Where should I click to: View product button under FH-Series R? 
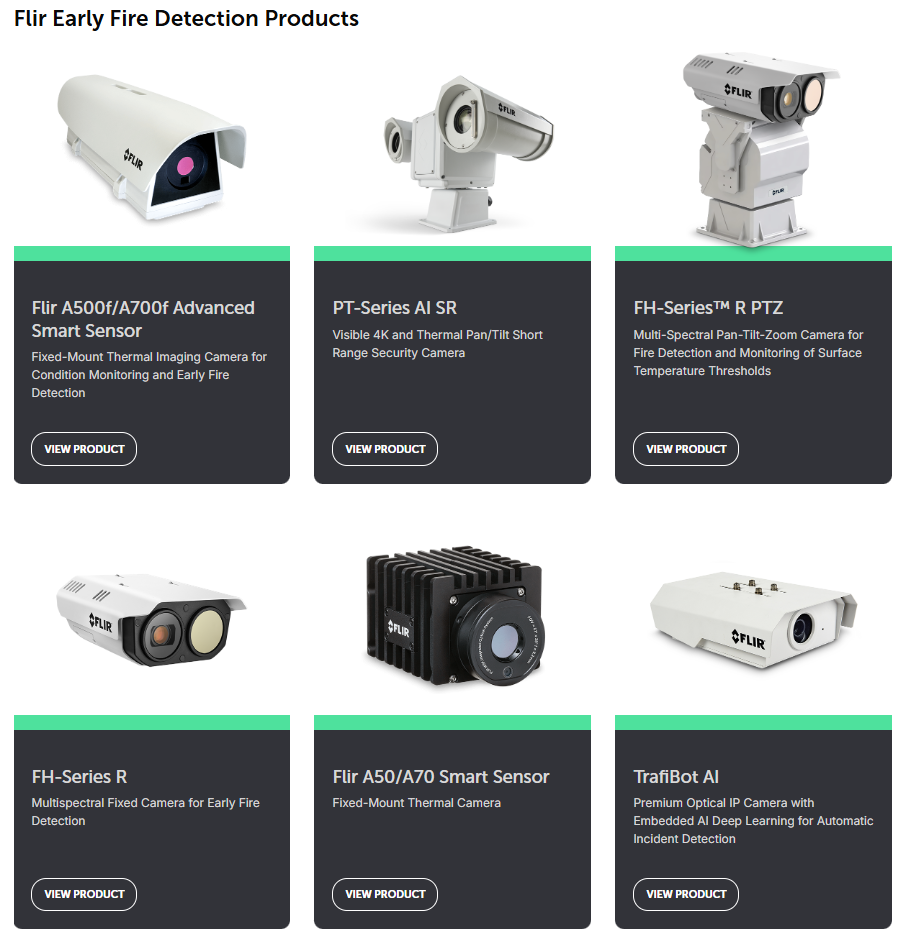coord(84,894)
